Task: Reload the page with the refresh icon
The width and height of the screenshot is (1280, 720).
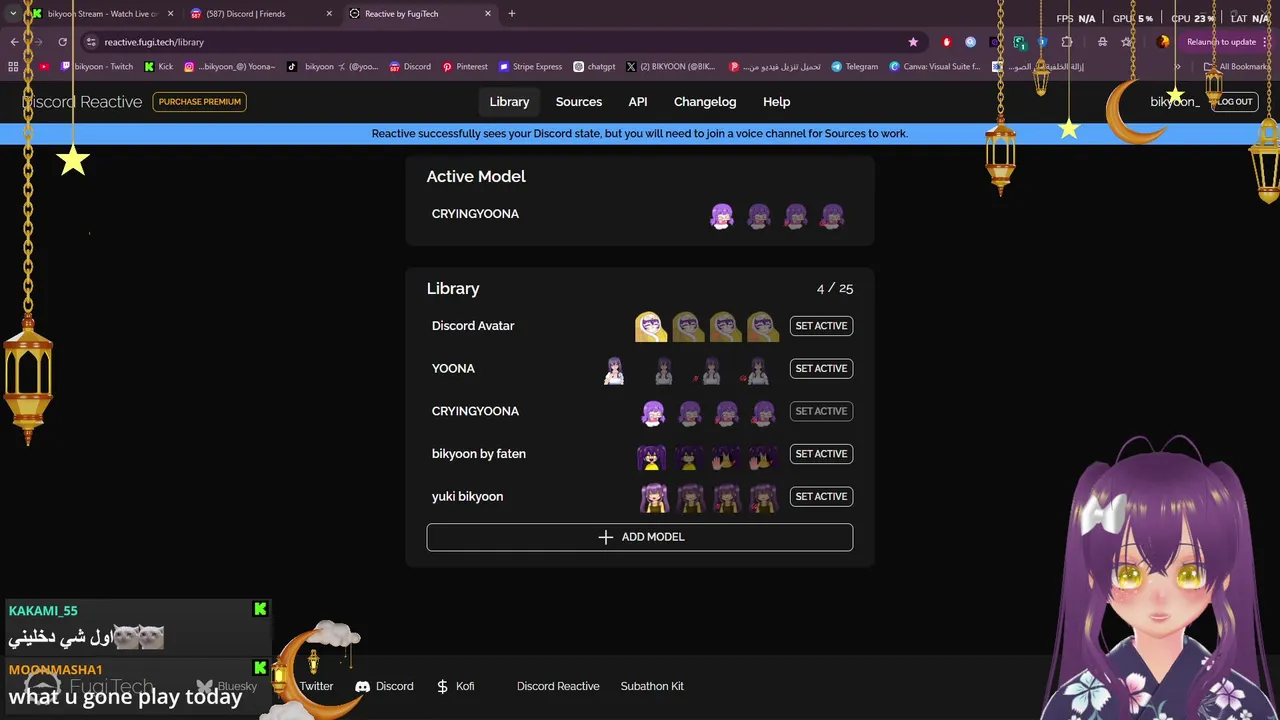Action: coord(62,42)
